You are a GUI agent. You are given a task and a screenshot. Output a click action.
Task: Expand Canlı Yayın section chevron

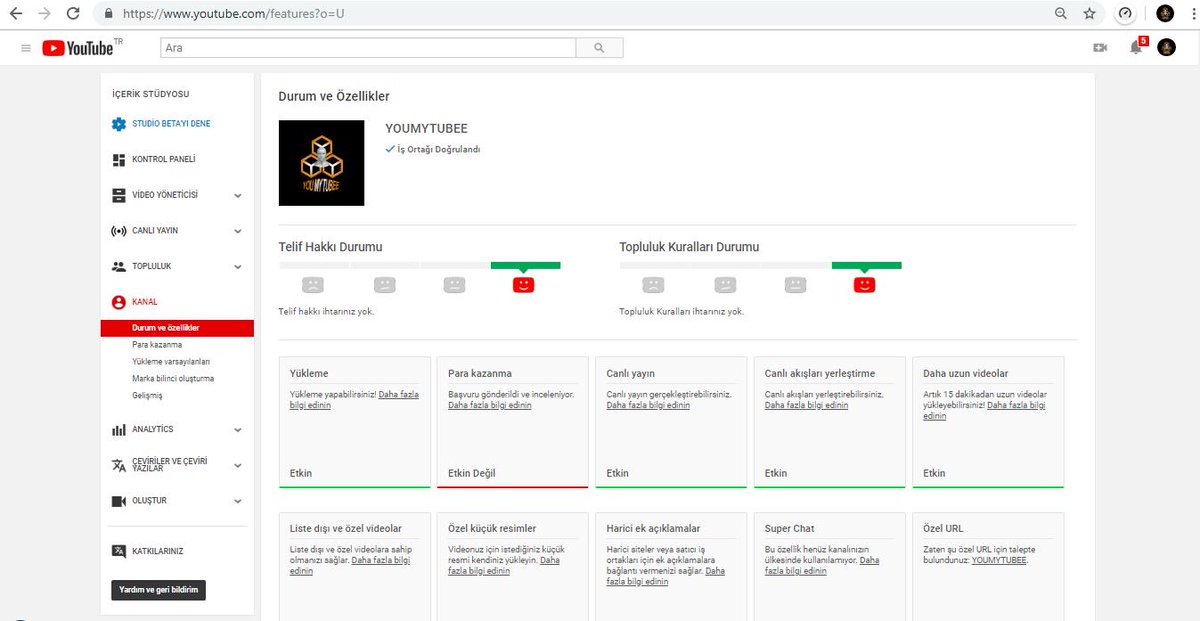(x=238, y=231)
